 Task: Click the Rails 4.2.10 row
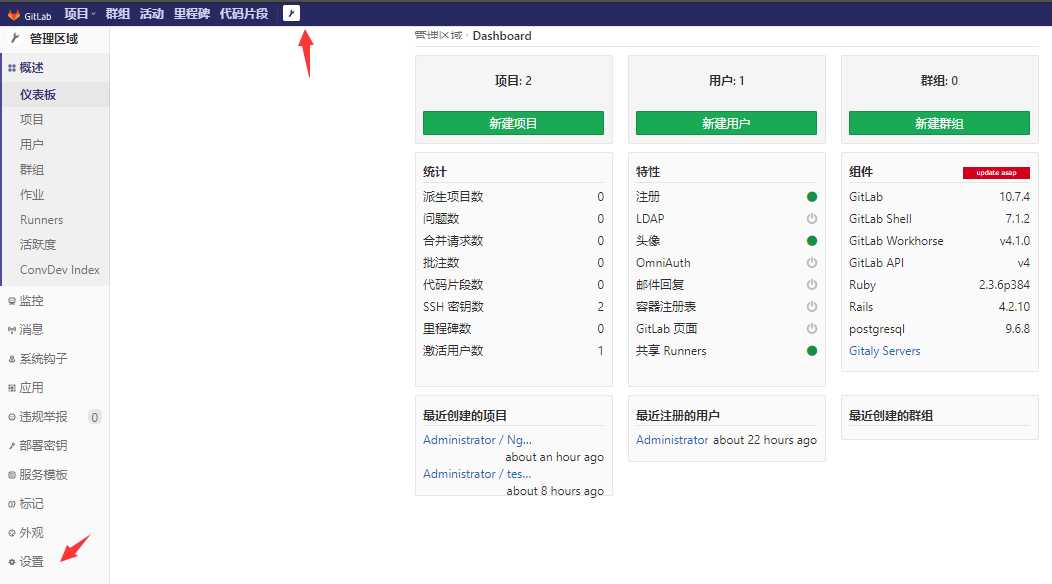coord(939,307)
